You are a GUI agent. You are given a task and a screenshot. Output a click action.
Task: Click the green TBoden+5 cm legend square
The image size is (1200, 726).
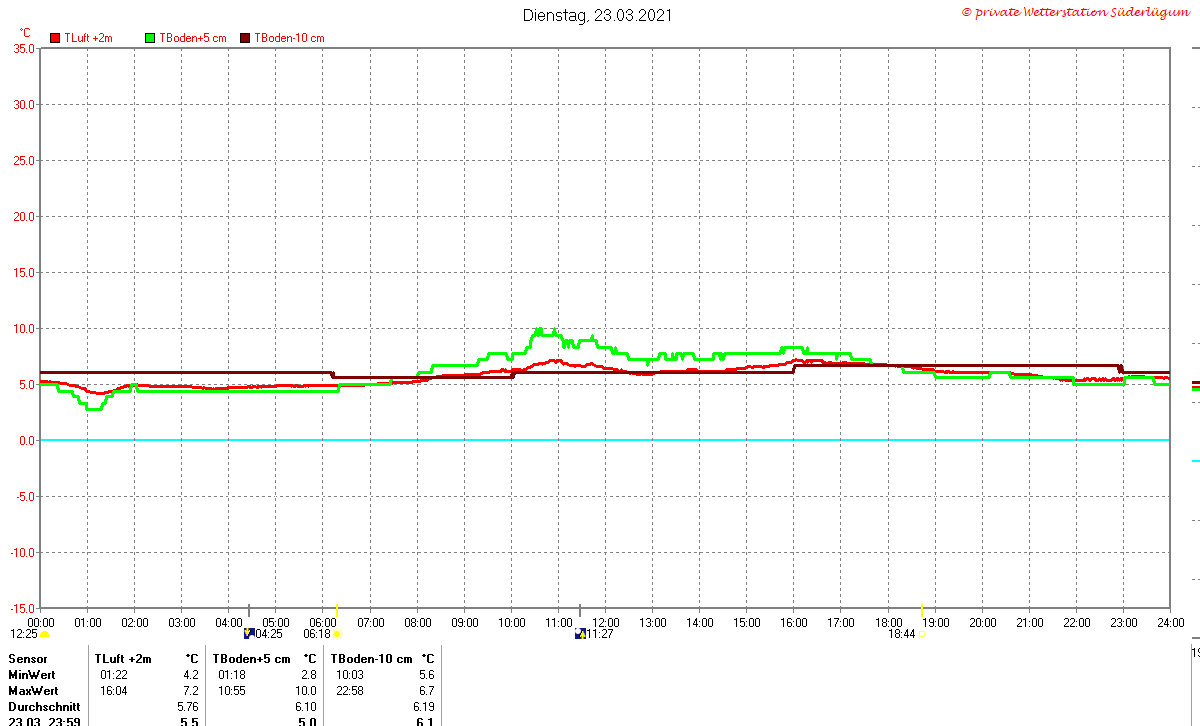(x=151, y=38)
